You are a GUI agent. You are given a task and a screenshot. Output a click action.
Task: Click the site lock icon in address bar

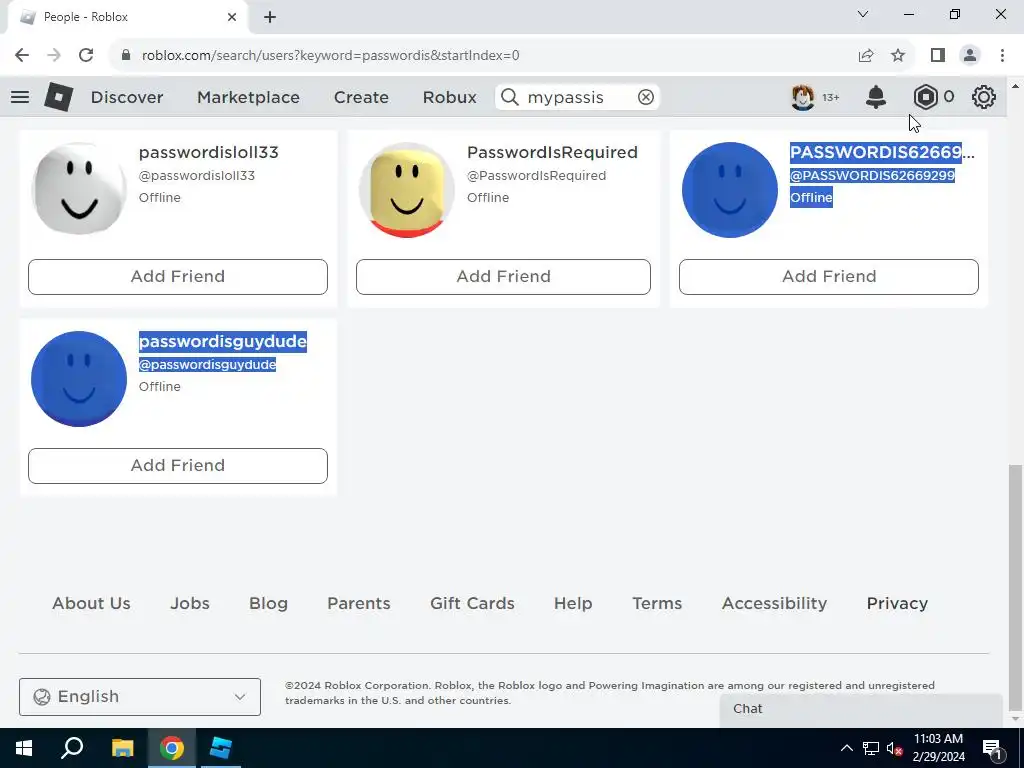pos(126,55)
